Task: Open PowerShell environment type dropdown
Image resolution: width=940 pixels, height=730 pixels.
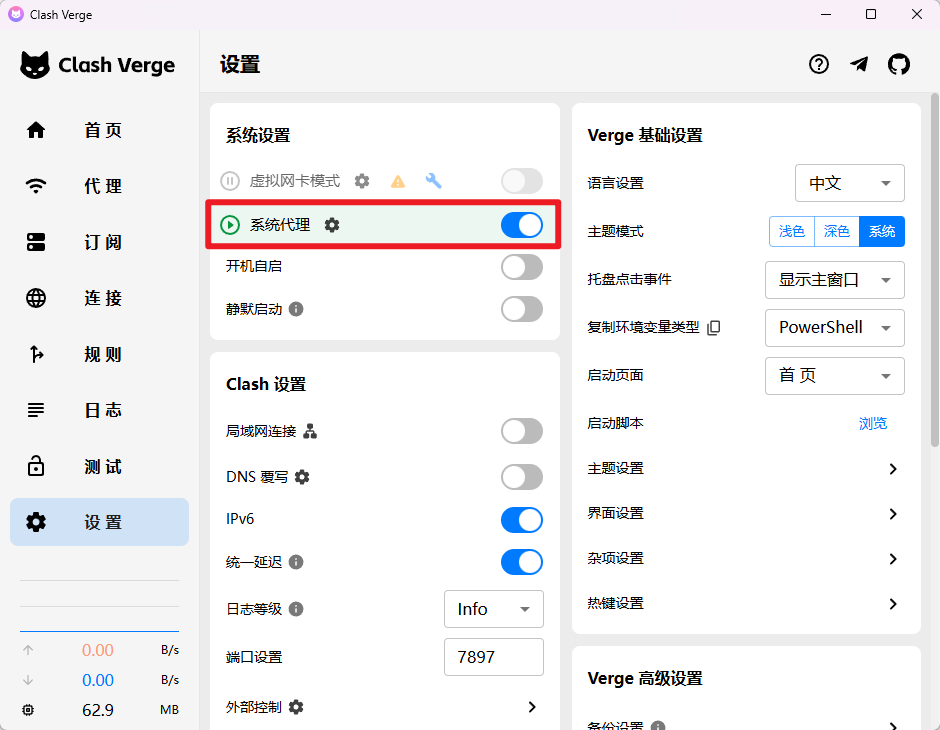Action: (x=834, y=328)
